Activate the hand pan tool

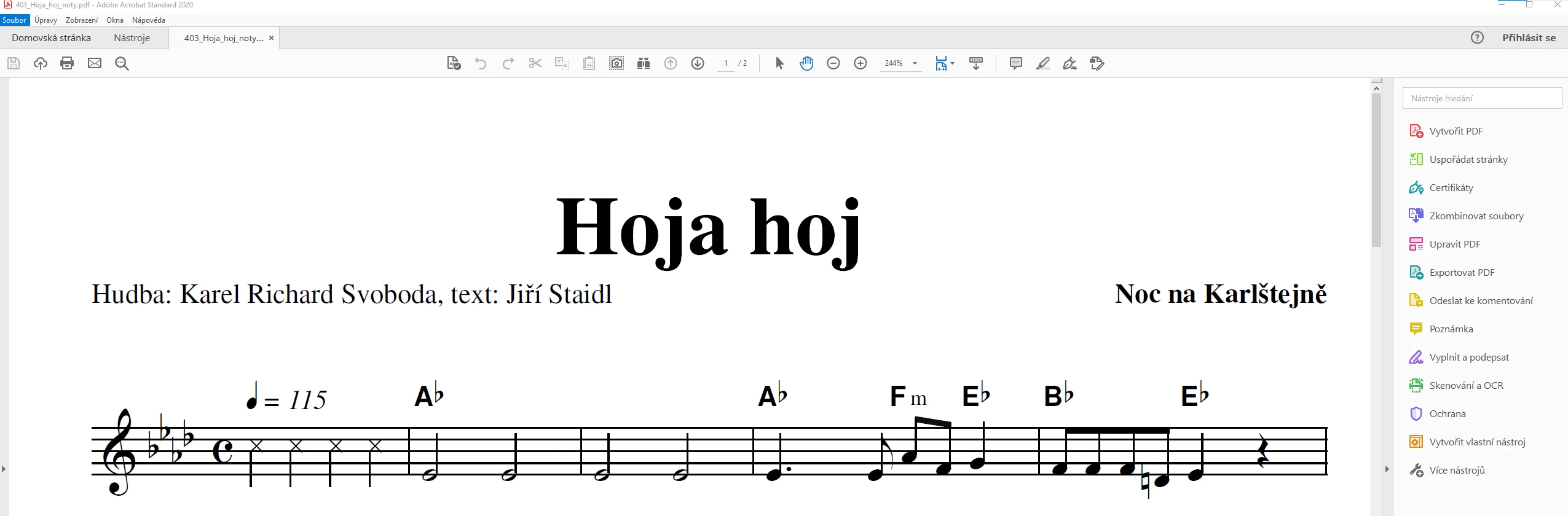point(806,63)
